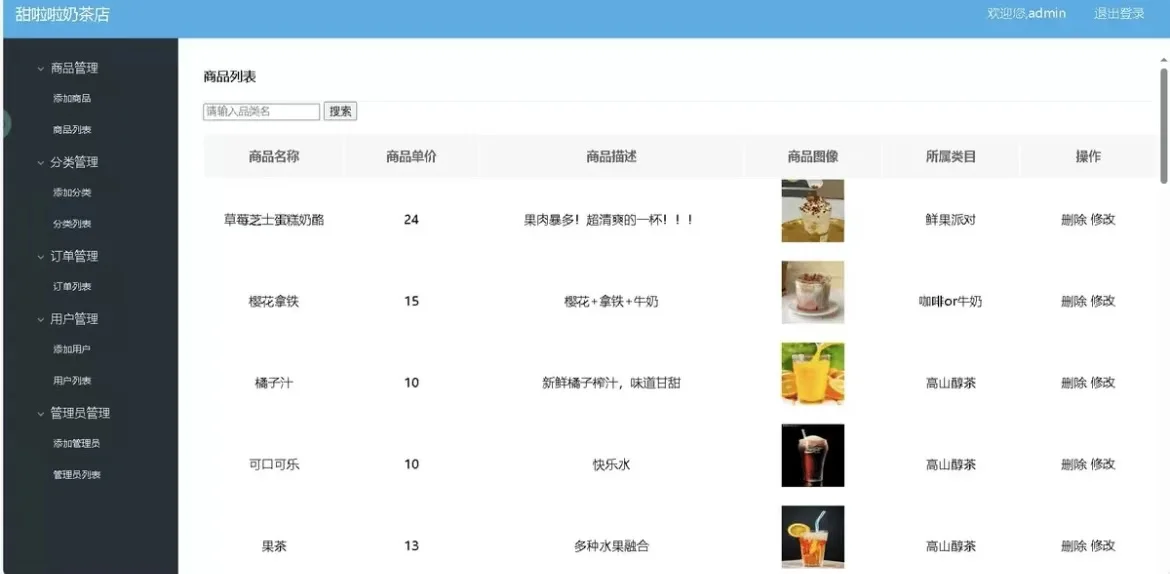Screen dimensions: 1170x574
Task: Select the 樱花拿铁 name cell
Action: [274, 302]
